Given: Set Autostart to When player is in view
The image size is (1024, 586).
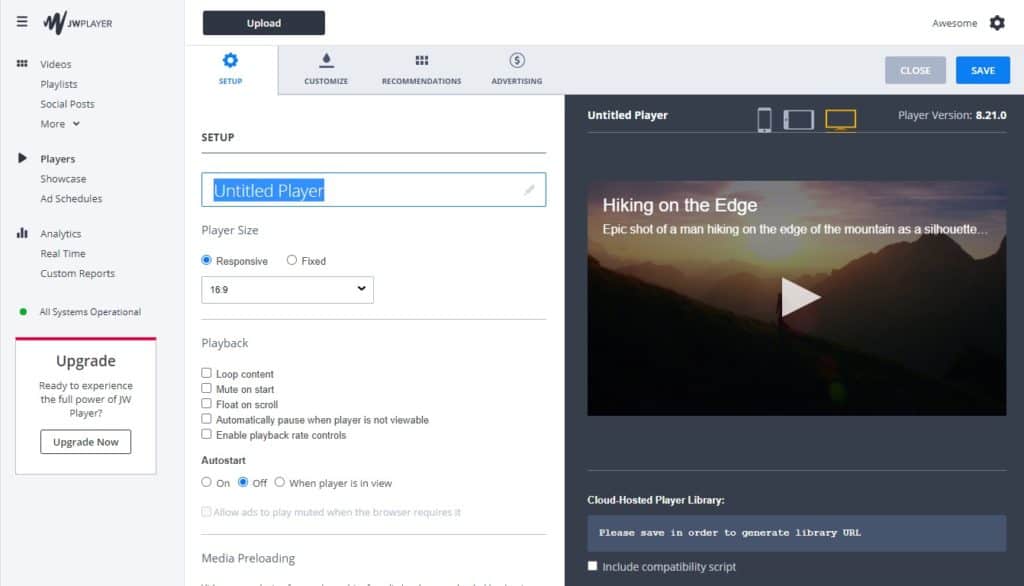Looking at the screenshot, I should pos(280,482).
